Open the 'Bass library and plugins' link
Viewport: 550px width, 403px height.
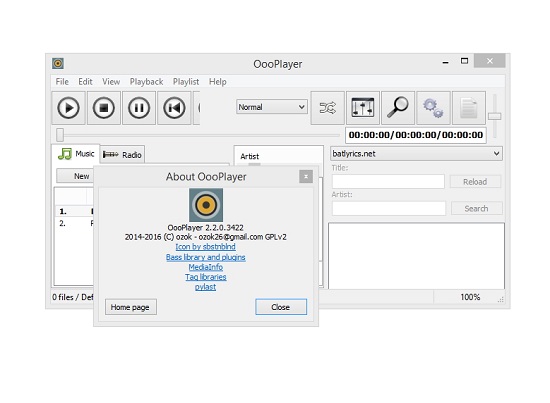(x=206, y=257)
